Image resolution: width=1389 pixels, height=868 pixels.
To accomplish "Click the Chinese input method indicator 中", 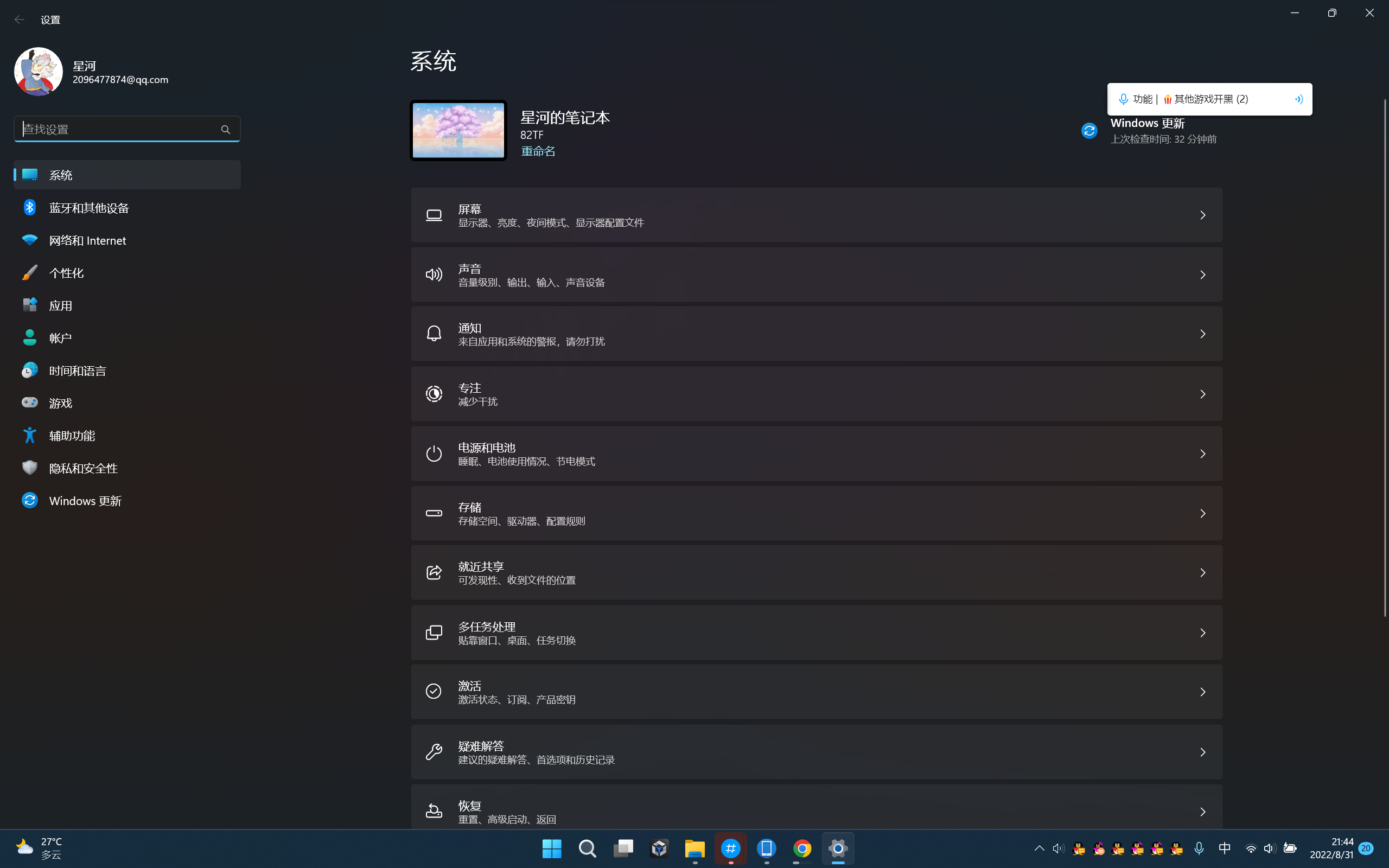I will (1224, 848).
